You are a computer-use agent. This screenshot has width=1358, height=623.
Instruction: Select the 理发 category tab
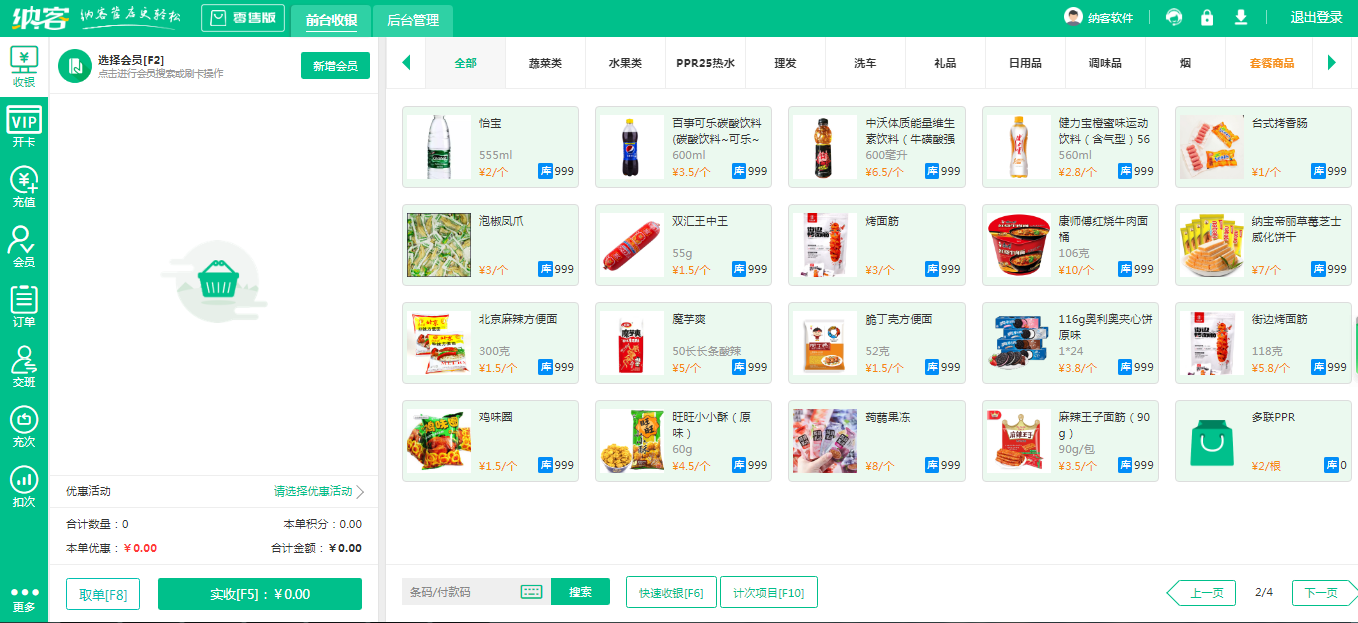[786, 63]
